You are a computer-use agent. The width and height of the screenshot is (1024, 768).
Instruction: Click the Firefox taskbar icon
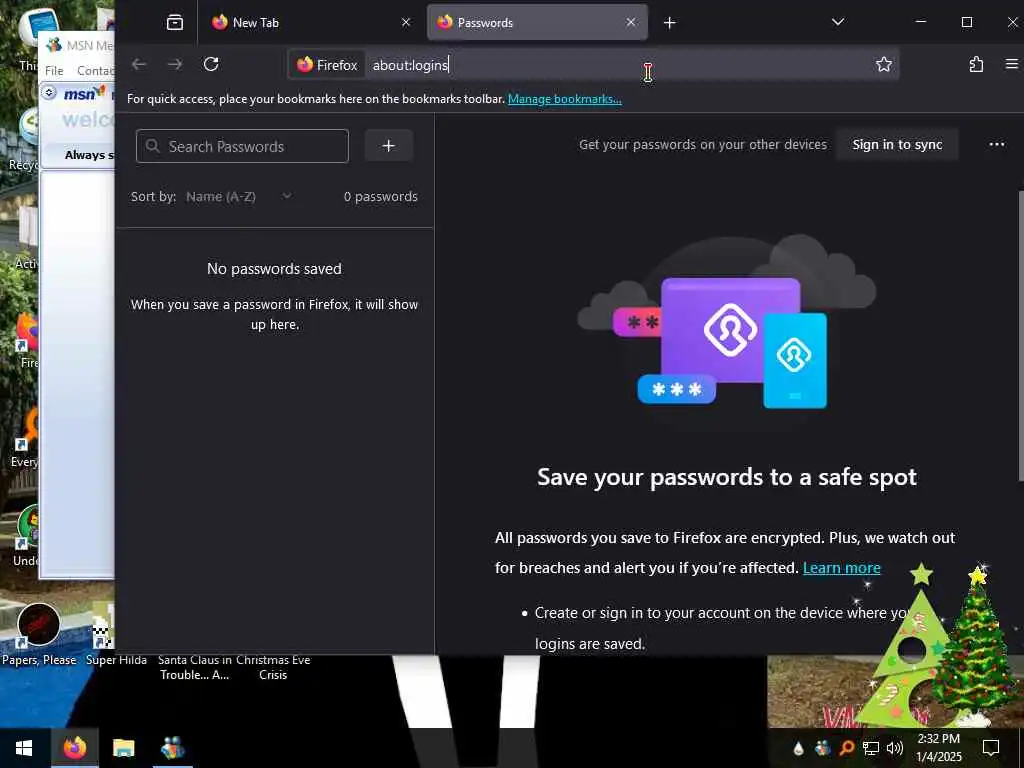coord(74,748)
